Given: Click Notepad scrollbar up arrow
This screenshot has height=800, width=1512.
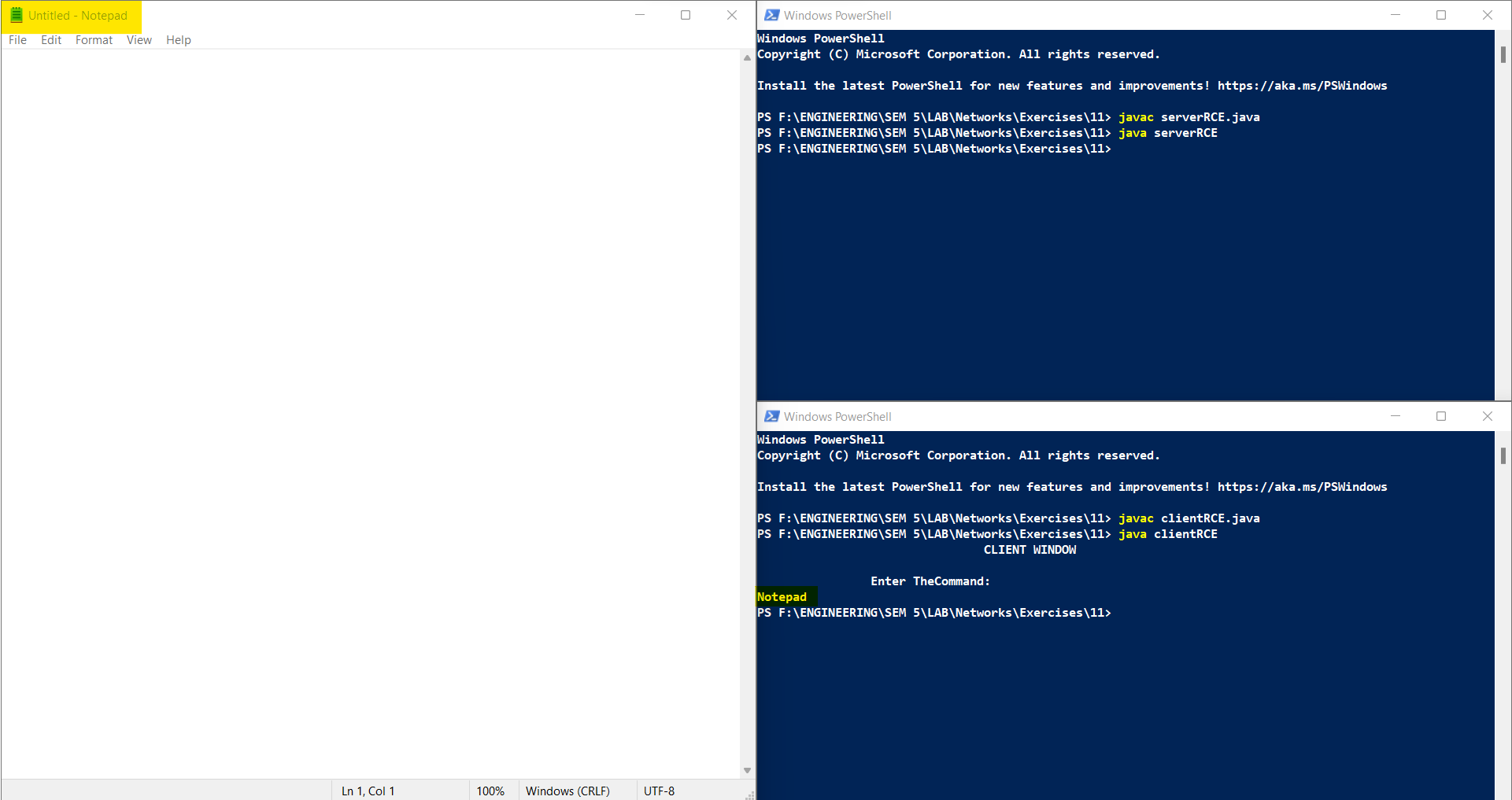Looking at the screenshot, I should coord(747,57).
